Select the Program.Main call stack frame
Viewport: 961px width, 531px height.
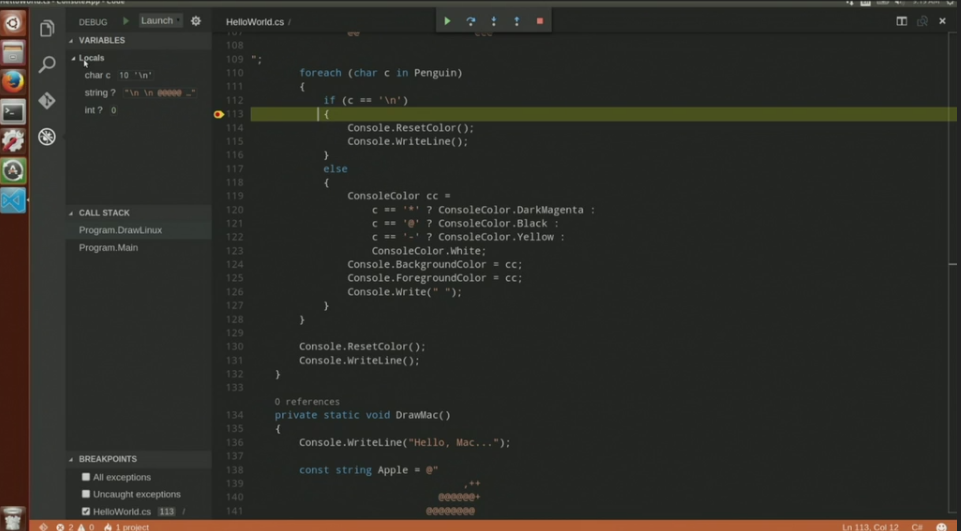[108, 248]
